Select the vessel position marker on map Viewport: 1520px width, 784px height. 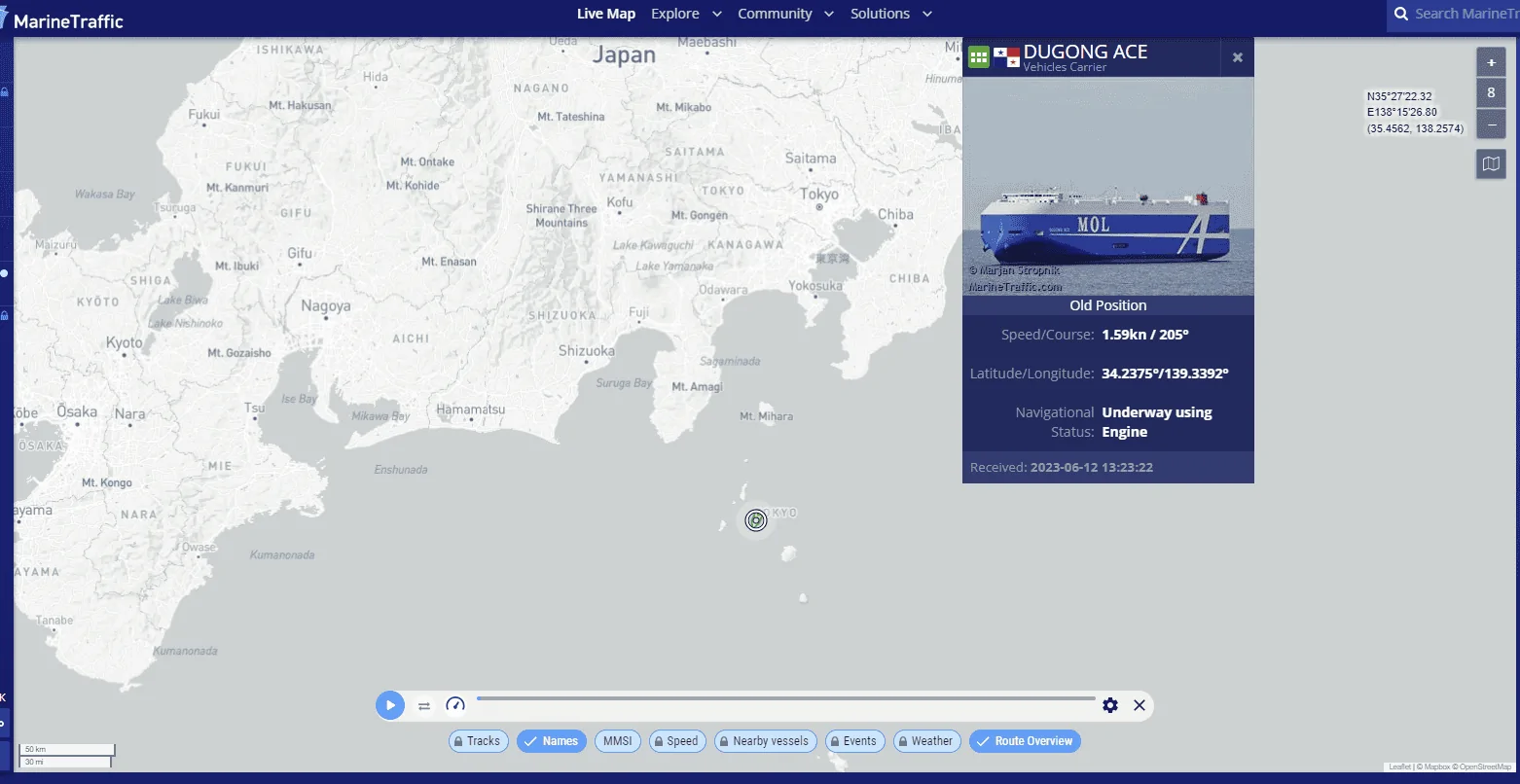tap(756, 520)
